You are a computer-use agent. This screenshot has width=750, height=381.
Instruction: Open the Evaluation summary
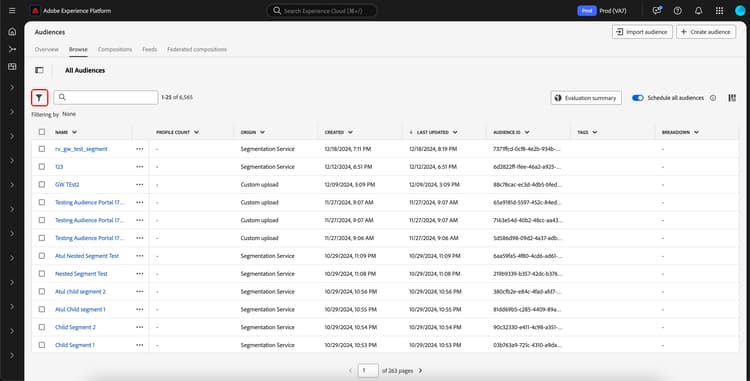586,98
